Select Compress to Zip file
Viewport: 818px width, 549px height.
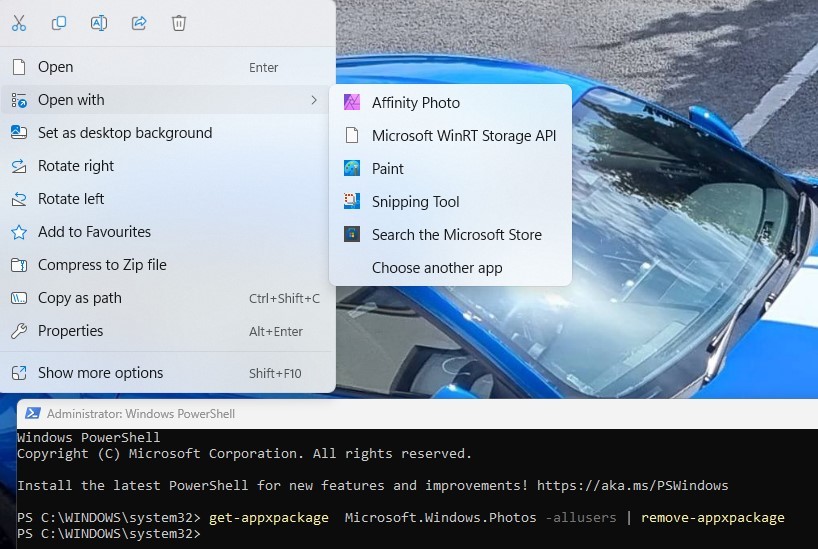coord(167,265)
